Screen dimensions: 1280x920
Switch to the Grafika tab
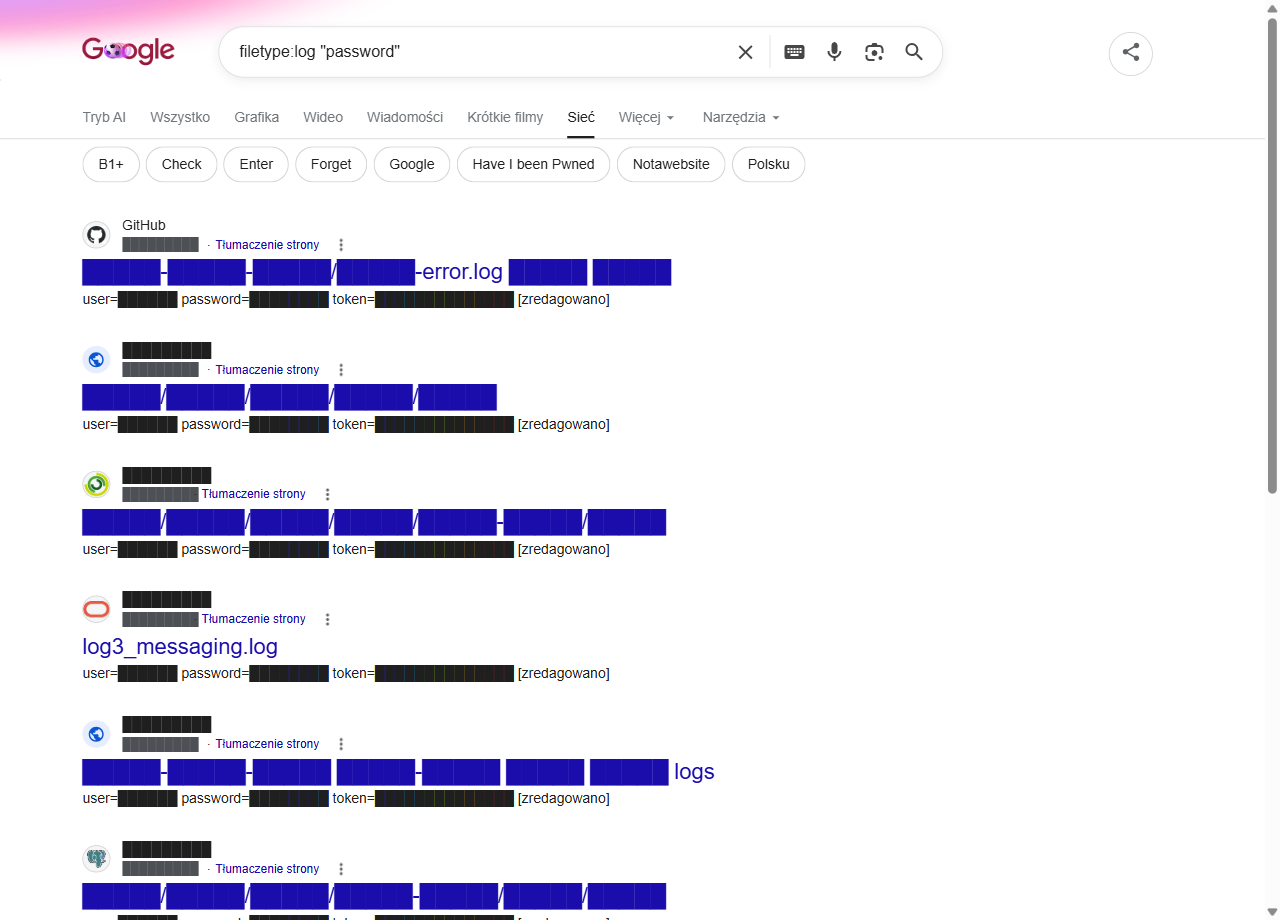(257, 117)
